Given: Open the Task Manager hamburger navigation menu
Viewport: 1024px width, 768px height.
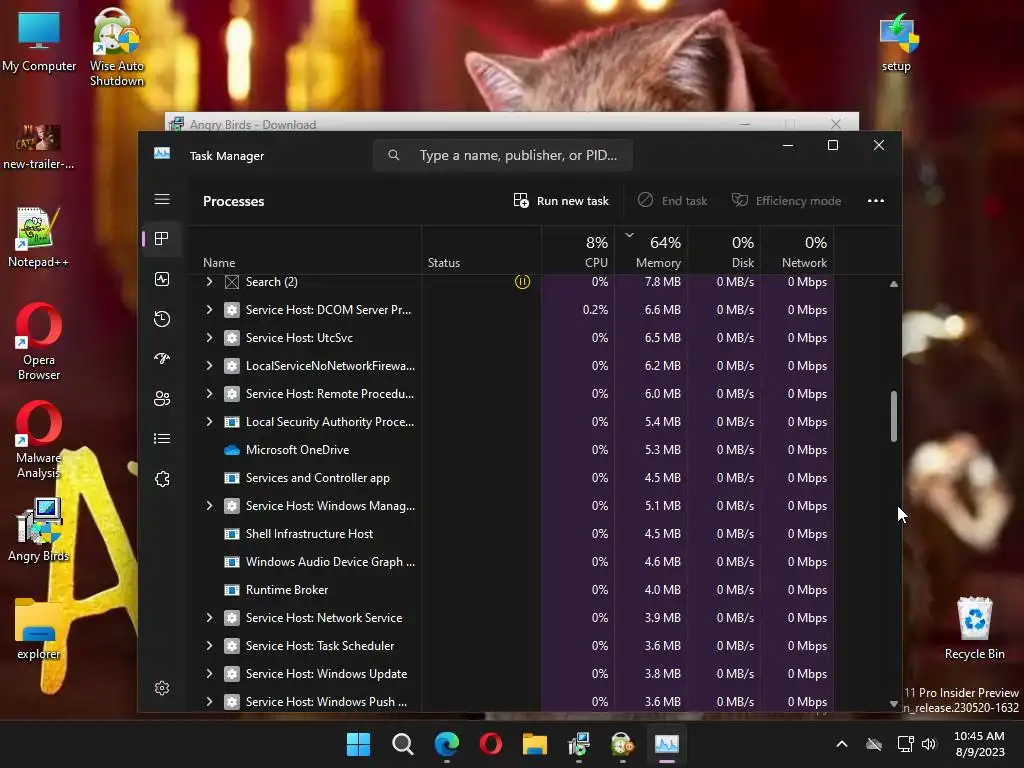Looking at the screenshot, I should click(162, 199).
